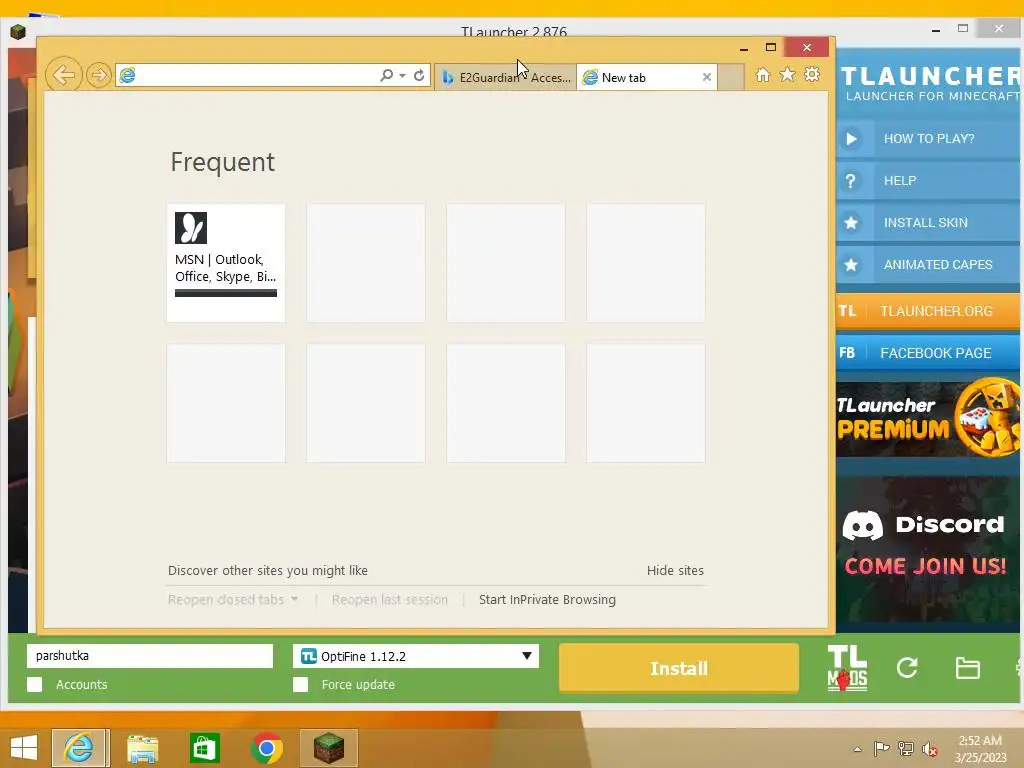Click the address bar search magnifier icon
The height and width of the screenshot is (768, 1024).
pyautogui.click(x=387, y=75)
